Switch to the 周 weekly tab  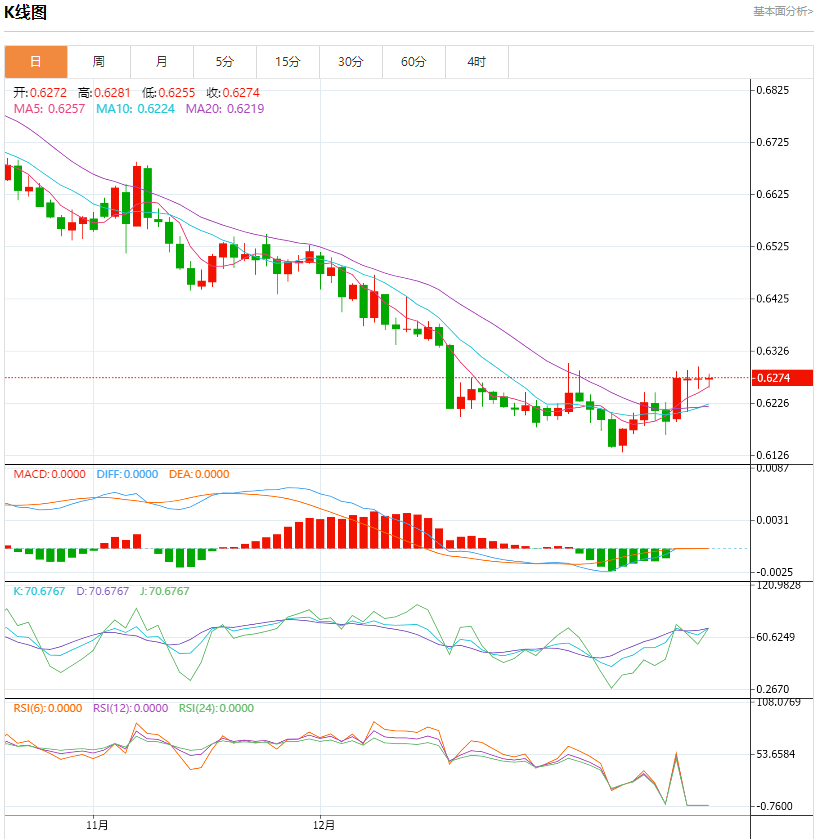coord(99,62)
